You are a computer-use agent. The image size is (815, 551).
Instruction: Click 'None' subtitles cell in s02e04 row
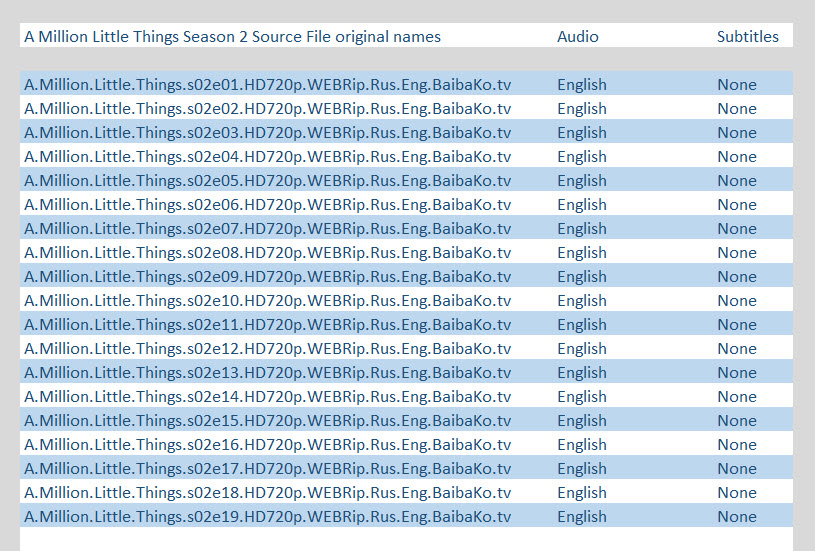(x=737, y=156)
